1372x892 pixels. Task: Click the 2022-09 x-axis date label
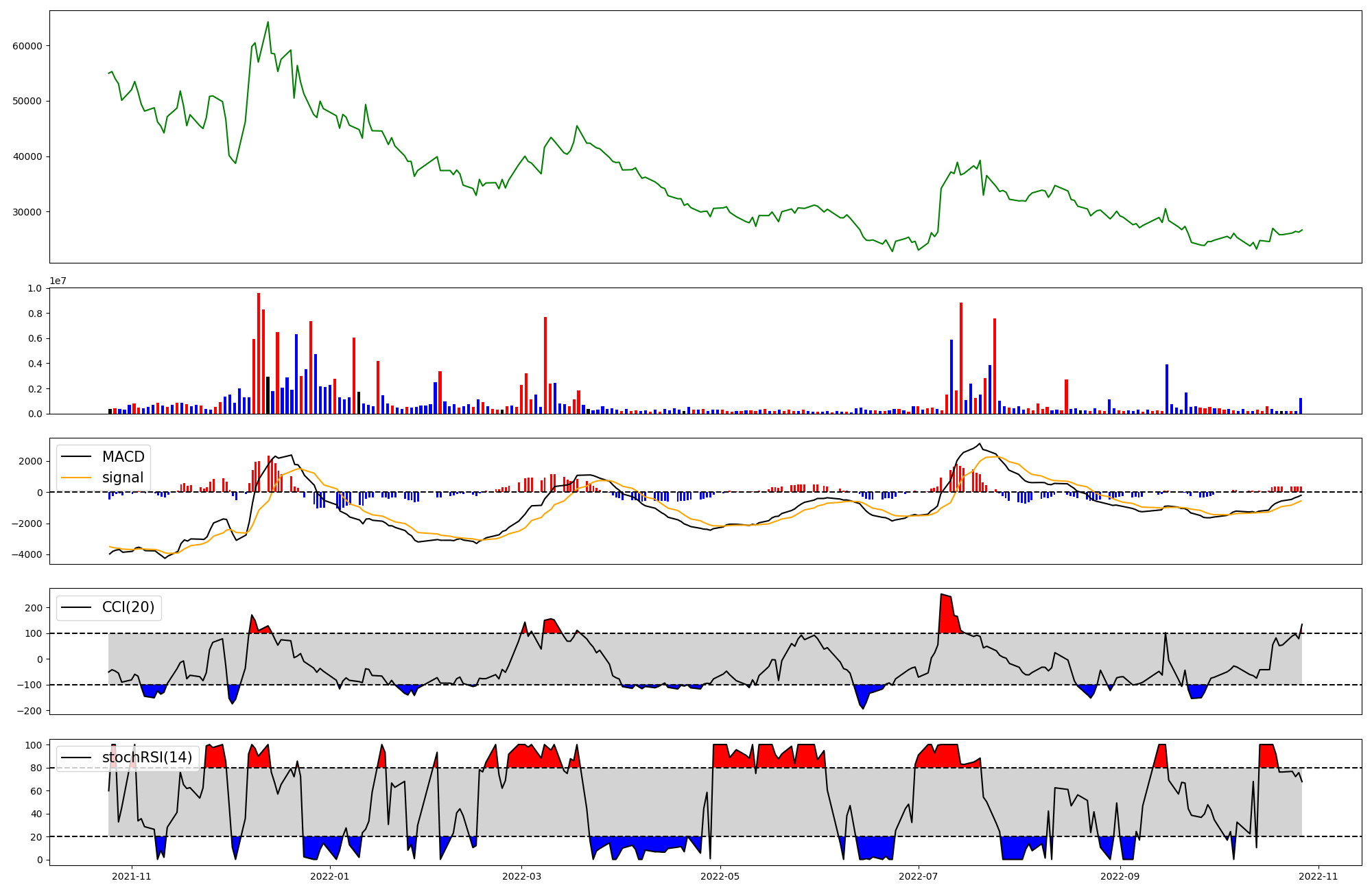[1120, 876]
